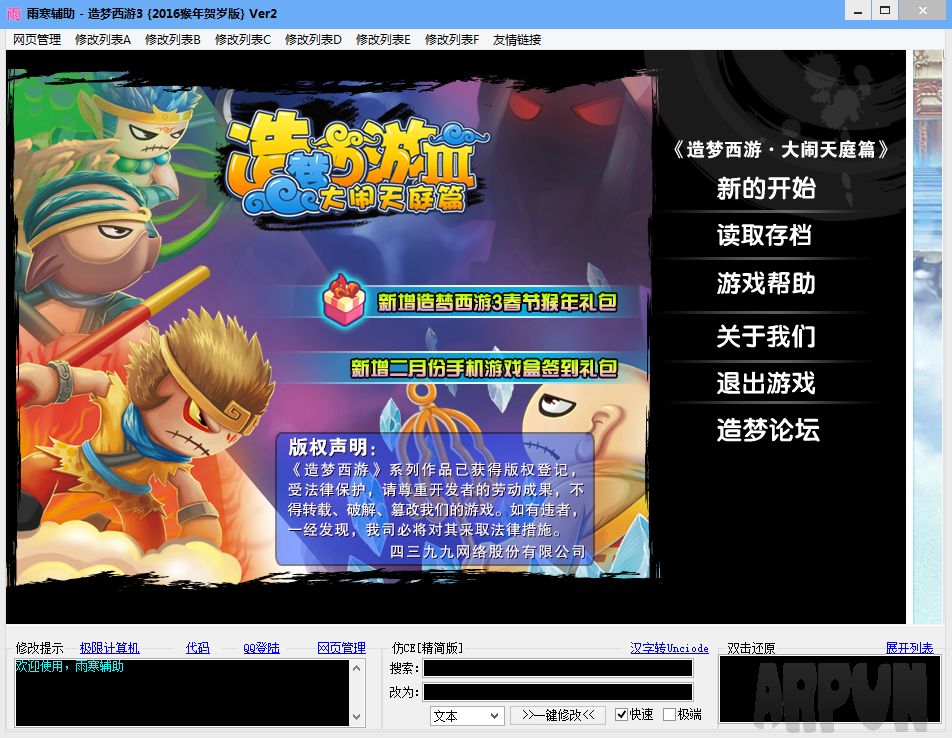
Task: Minimize the 雨寒辅助 window
Action: tap(858, 10)
